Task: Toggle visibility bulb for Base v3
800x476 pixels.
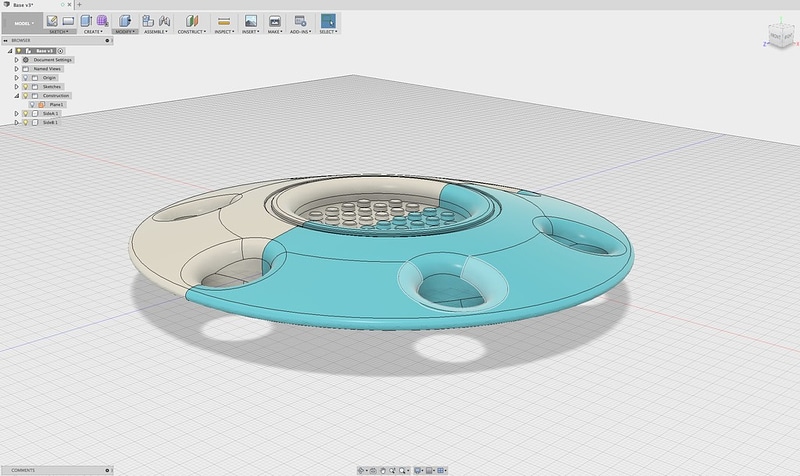Action: [19, 51]
